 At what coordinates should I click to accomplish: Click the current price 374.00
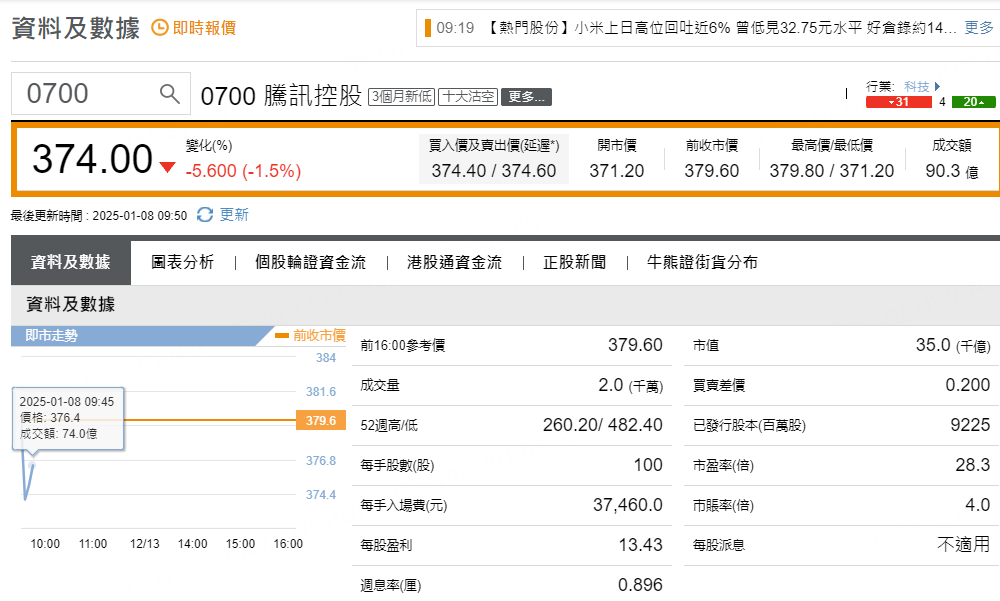click(92, 159)
